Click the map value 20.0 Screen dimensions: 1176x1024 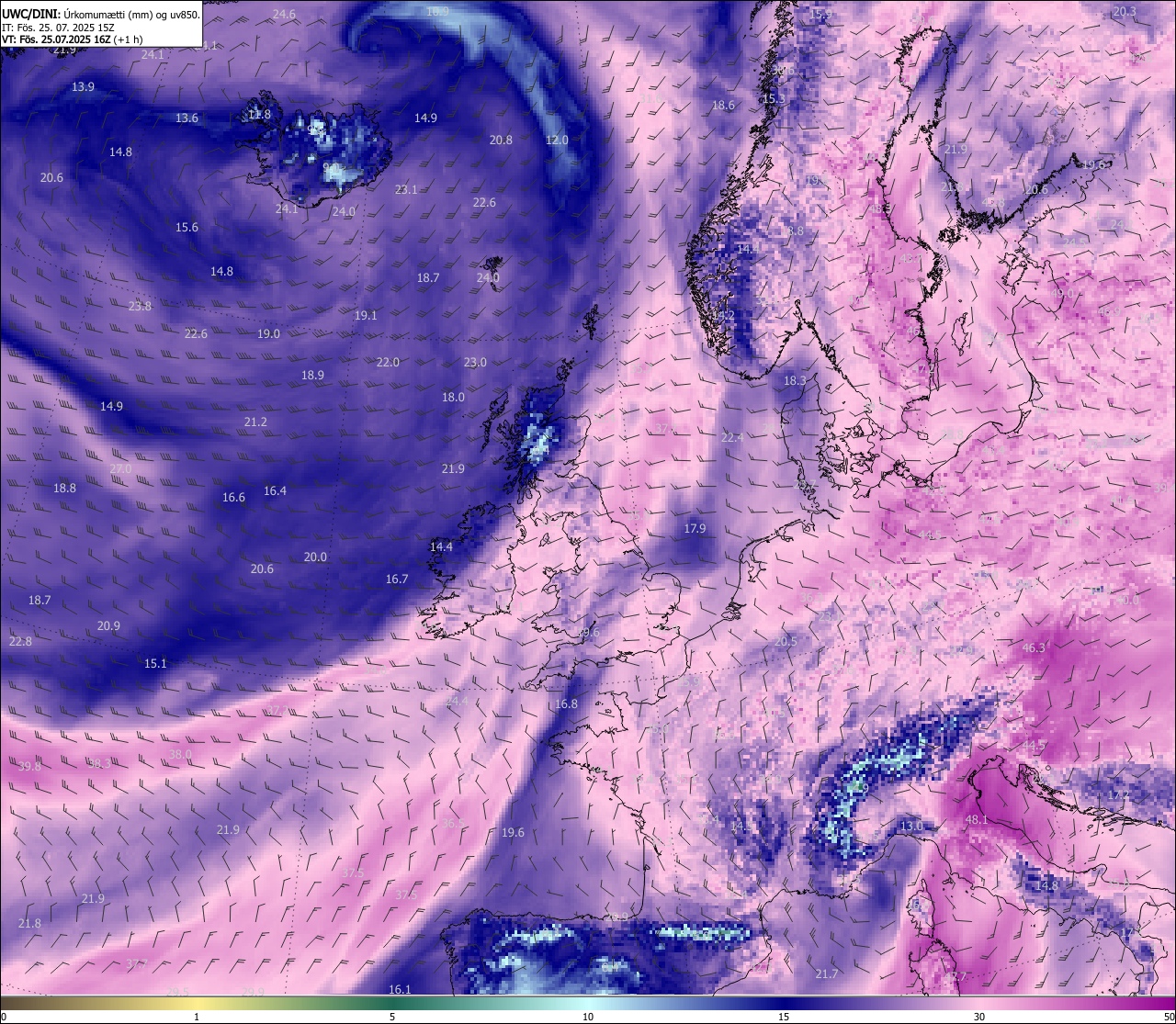click(315, 557)
